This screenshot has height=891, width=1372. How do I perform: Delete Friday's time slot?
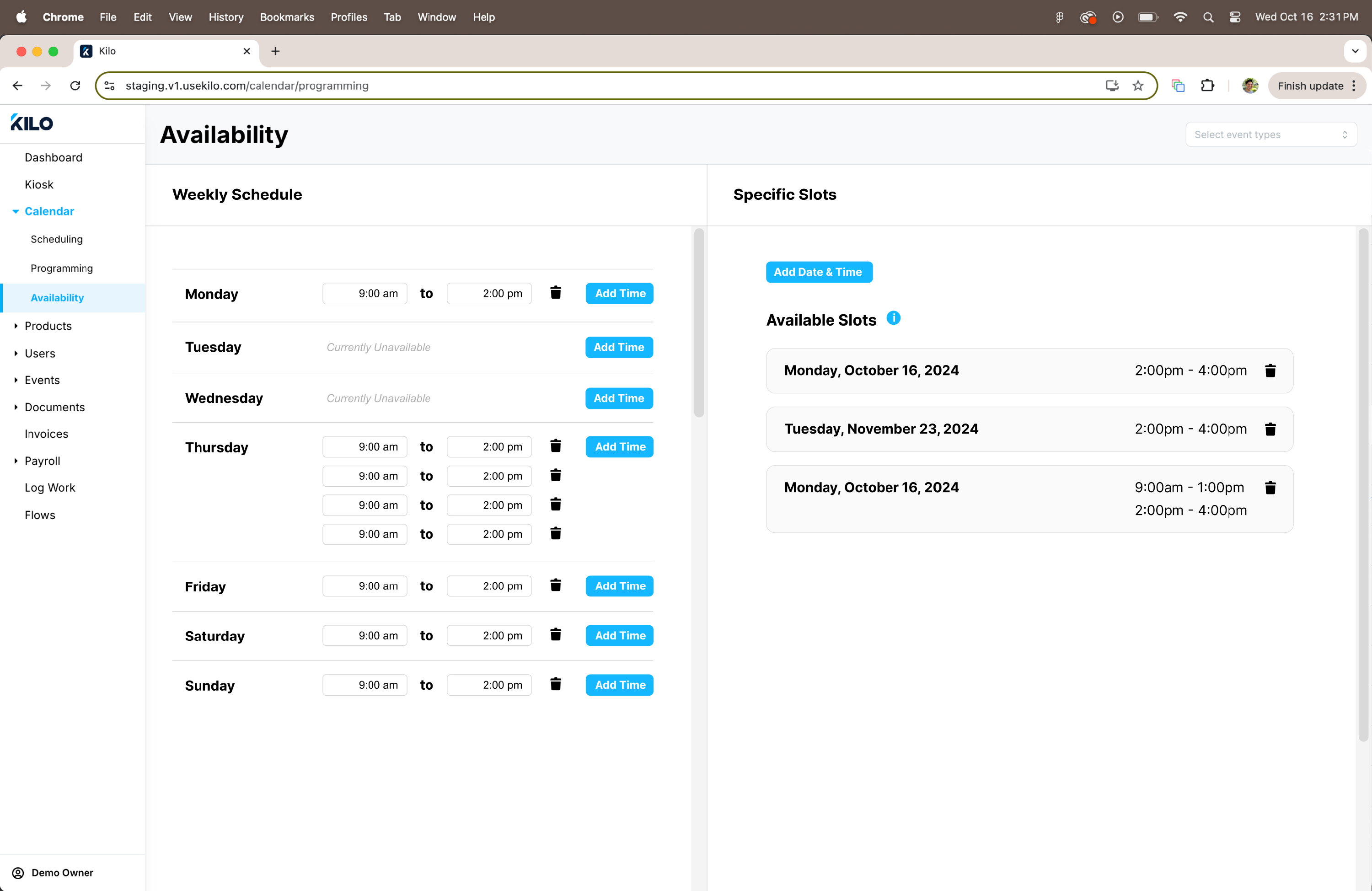pyautogui.click(x=555, y=585)
